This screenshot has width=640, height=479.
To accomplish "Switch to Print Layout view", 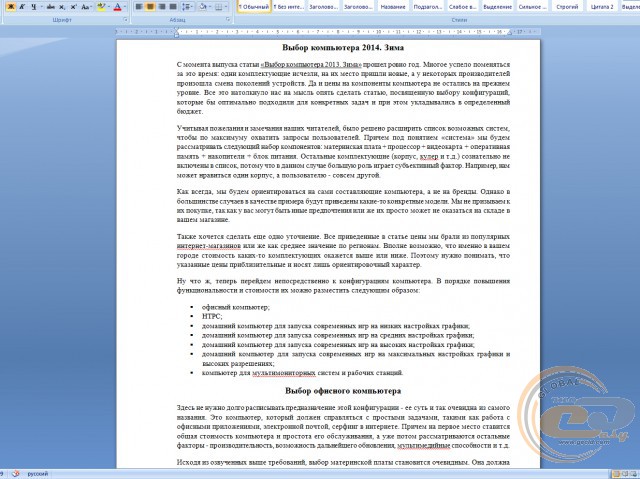I will (616, 474).
